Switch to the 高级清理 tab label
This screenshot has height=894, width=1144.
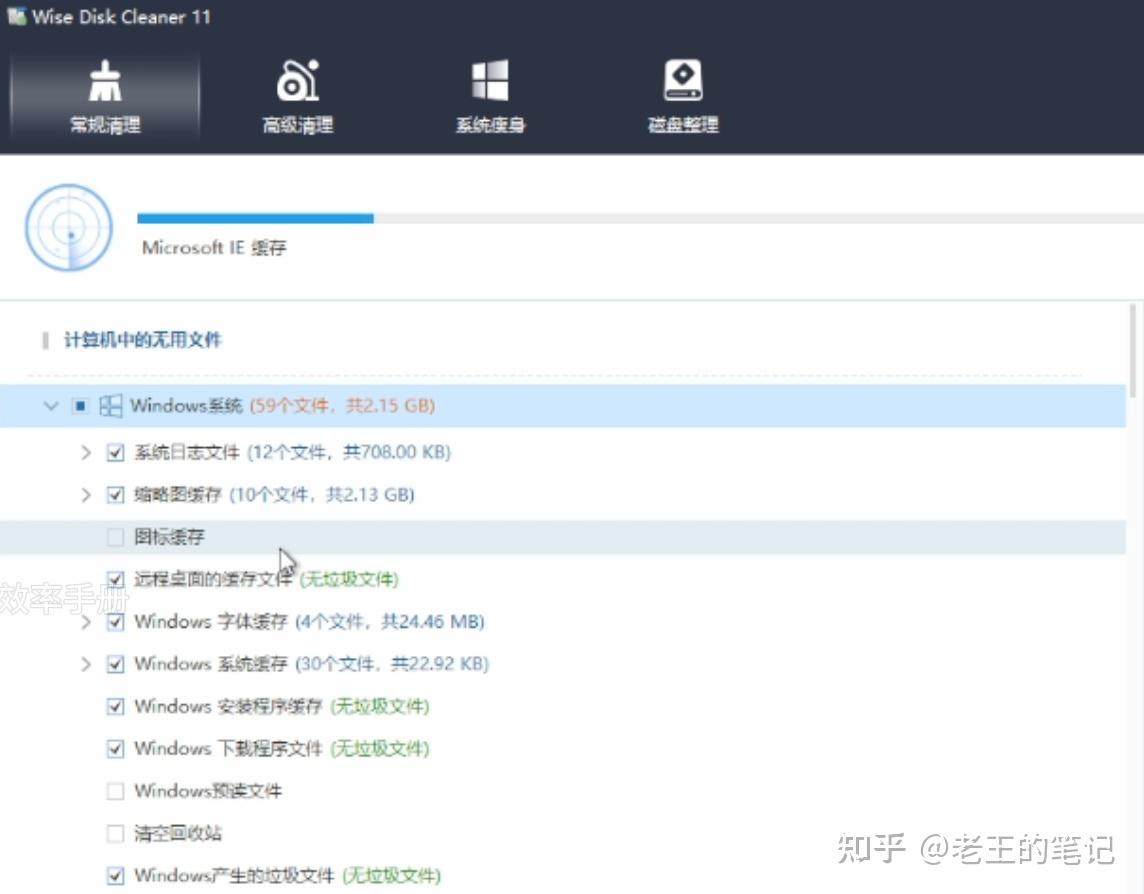click(298, 125)
